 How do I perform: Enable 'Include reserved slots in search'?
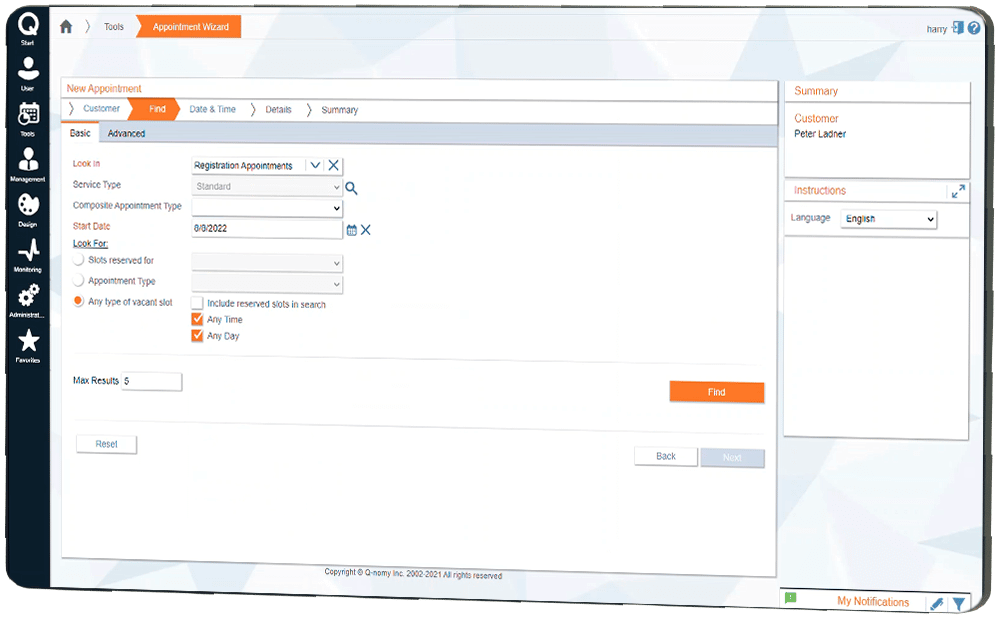click(197, 303)
